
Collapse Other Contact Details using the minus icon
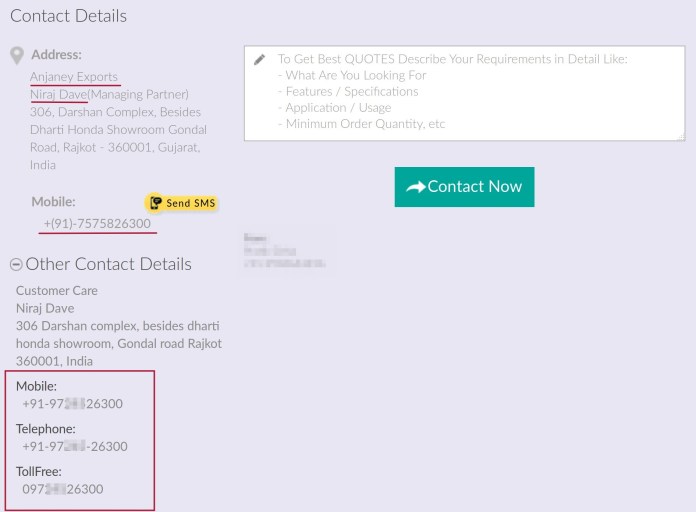tap(16, 265)
